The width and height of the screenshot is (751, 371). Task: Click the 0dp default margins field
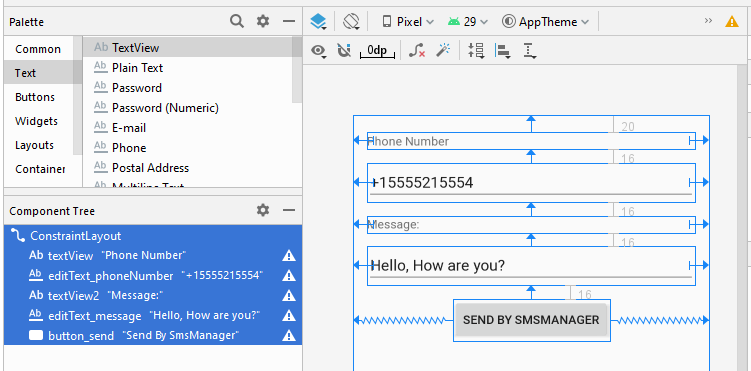coord(377,50)
